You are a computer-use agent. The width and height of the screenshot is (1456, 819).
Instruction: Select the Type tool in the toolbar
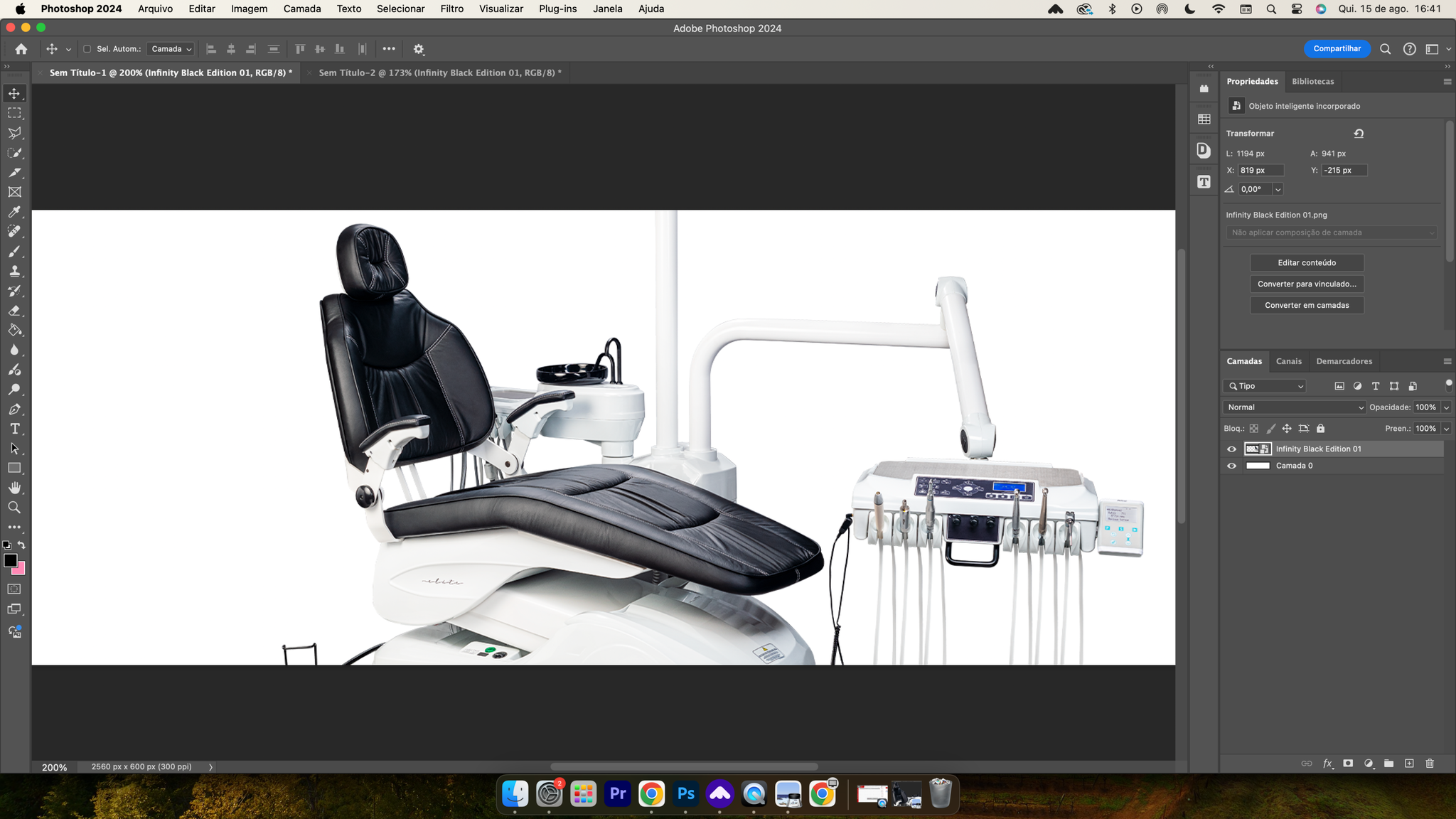click(14, 428)
